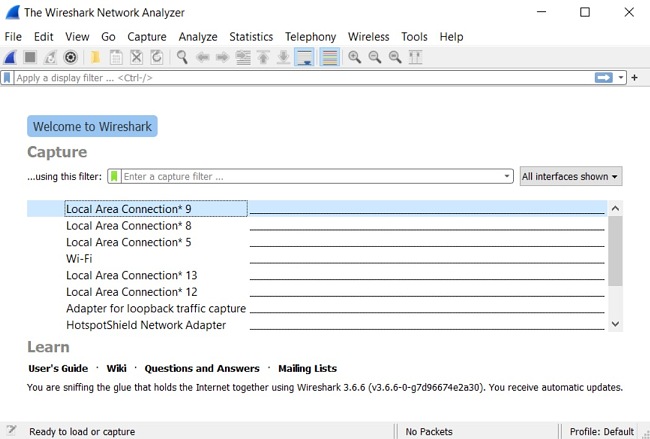Click the go forward arrow icon
Viewport: 650px width, 439px height.
coord(223,57)
